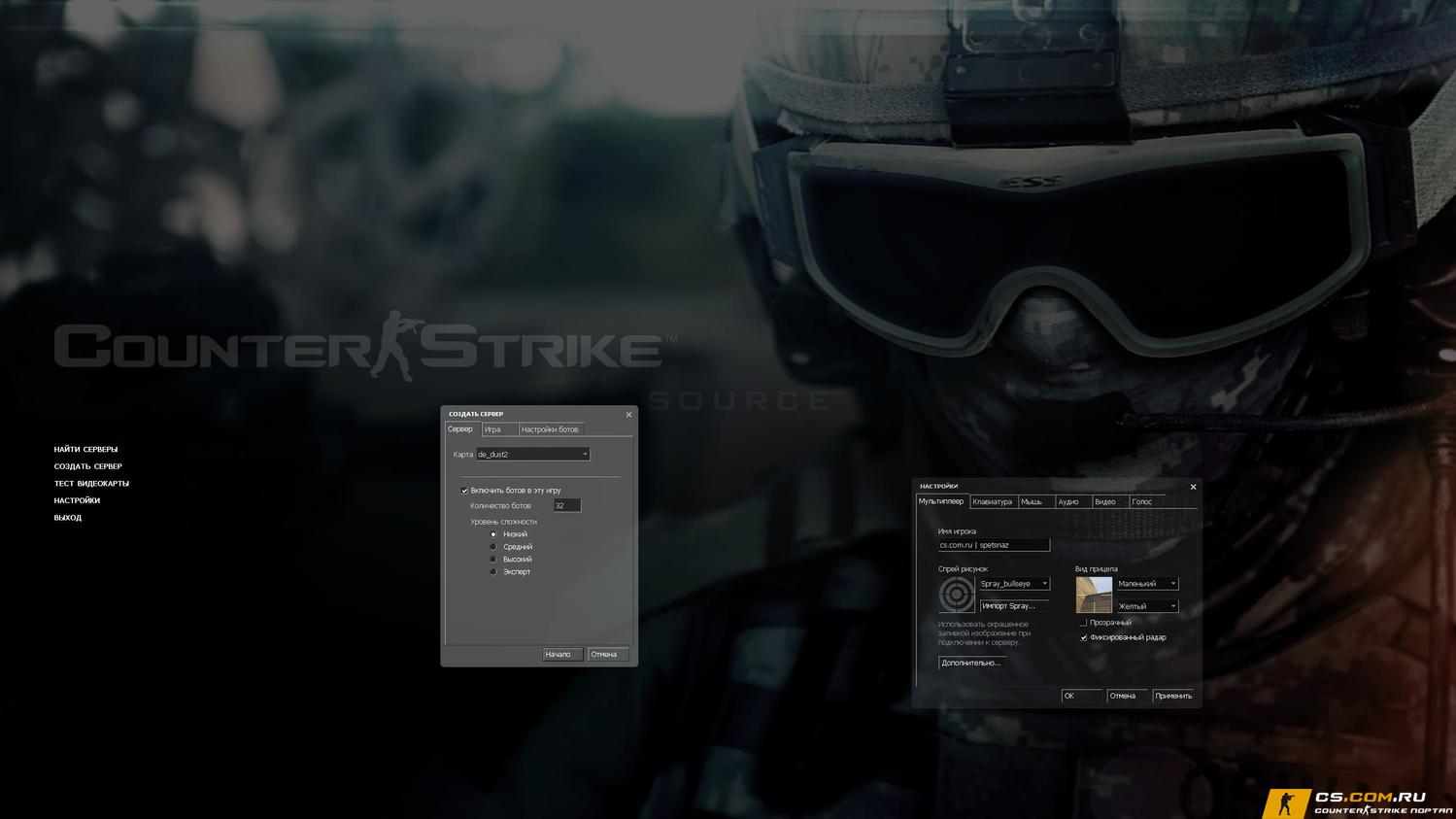
Task: Select Высокий difficulty radio button
Action: tap(493, 560)
